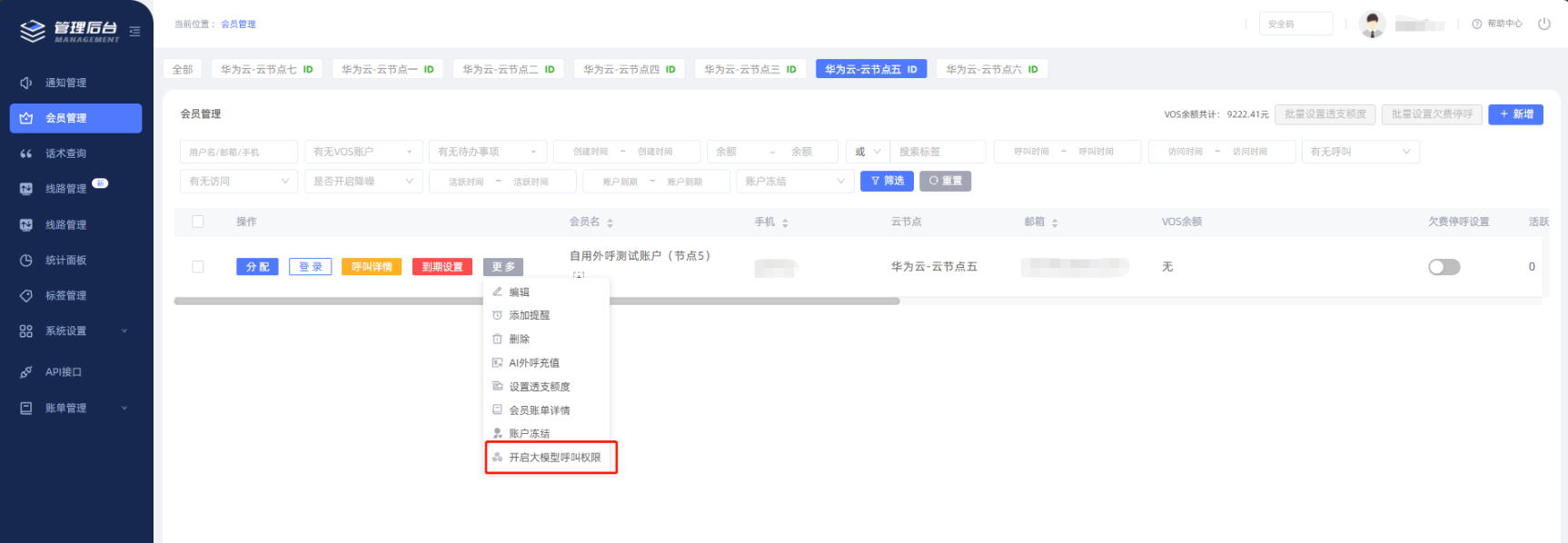Check the select-all header checkbox
The height and width of the screenshot is (543, 1568).
(198, 222)
